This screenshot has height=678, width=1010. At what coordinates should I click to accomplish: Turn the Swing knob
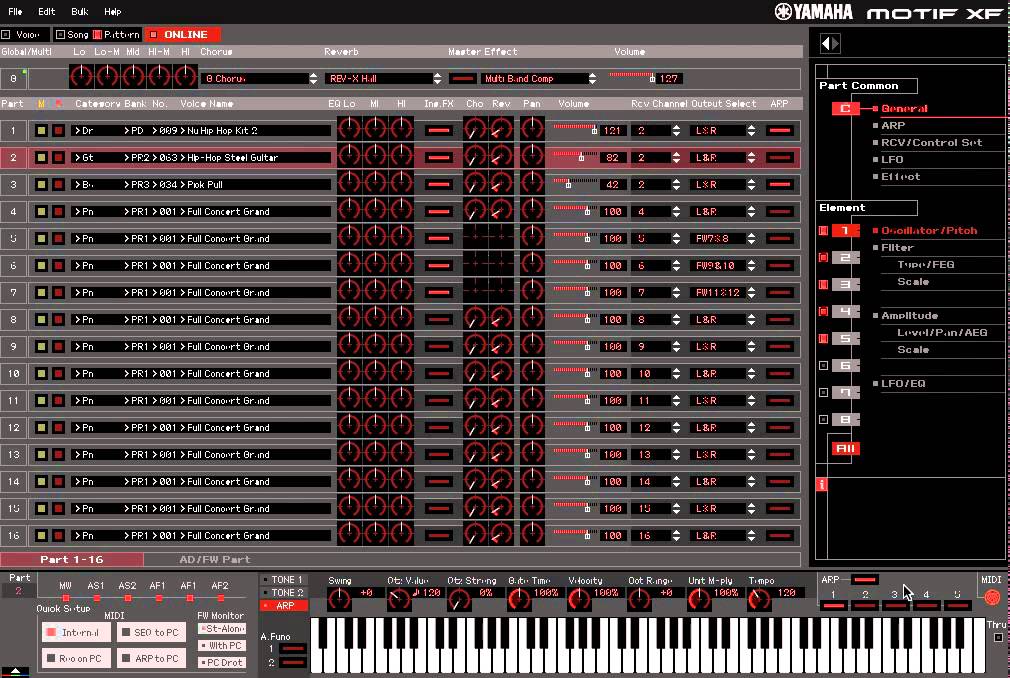tap(339, 599)
